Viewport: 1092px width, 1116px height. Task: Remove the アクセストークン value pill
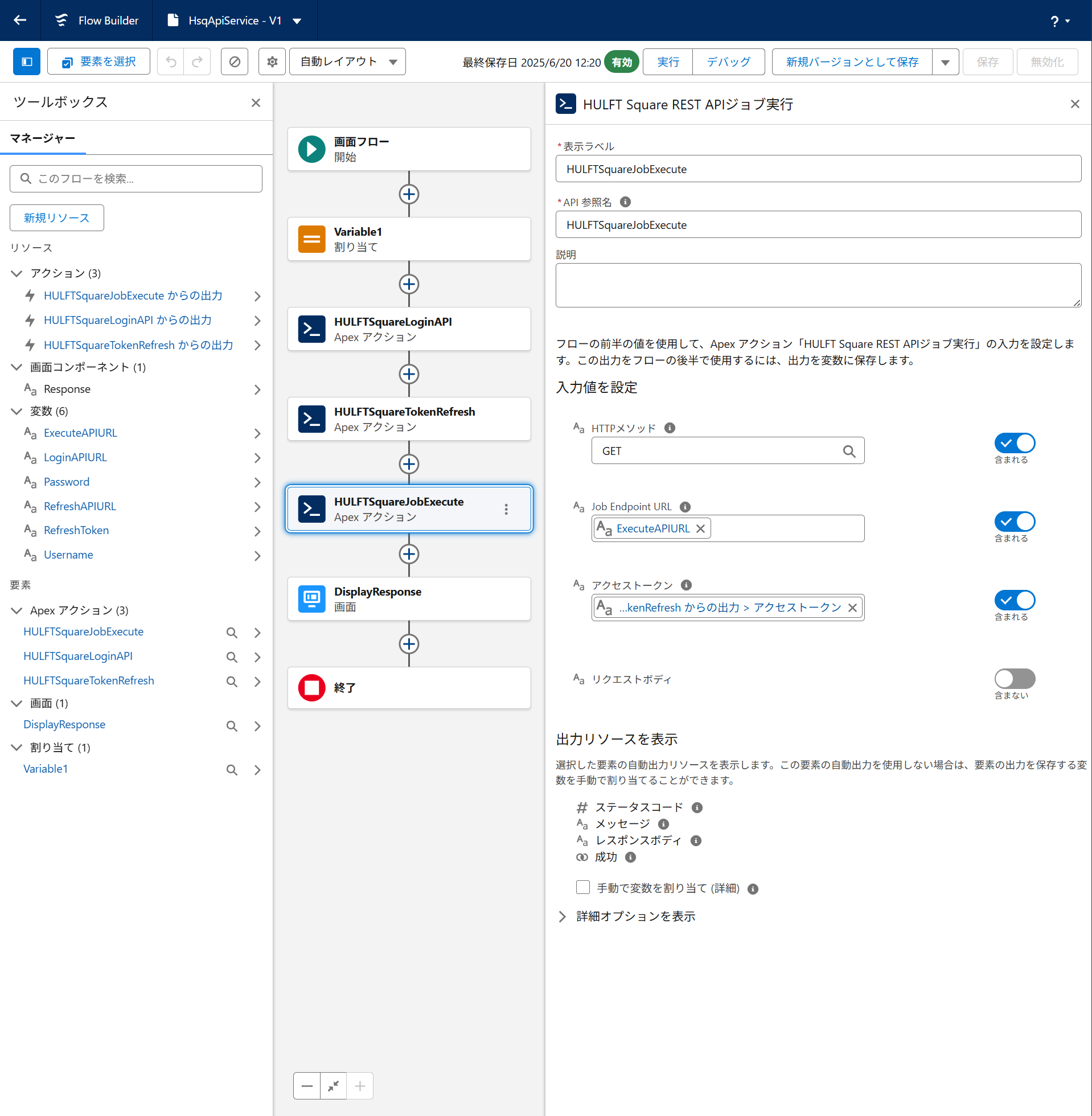852,608
